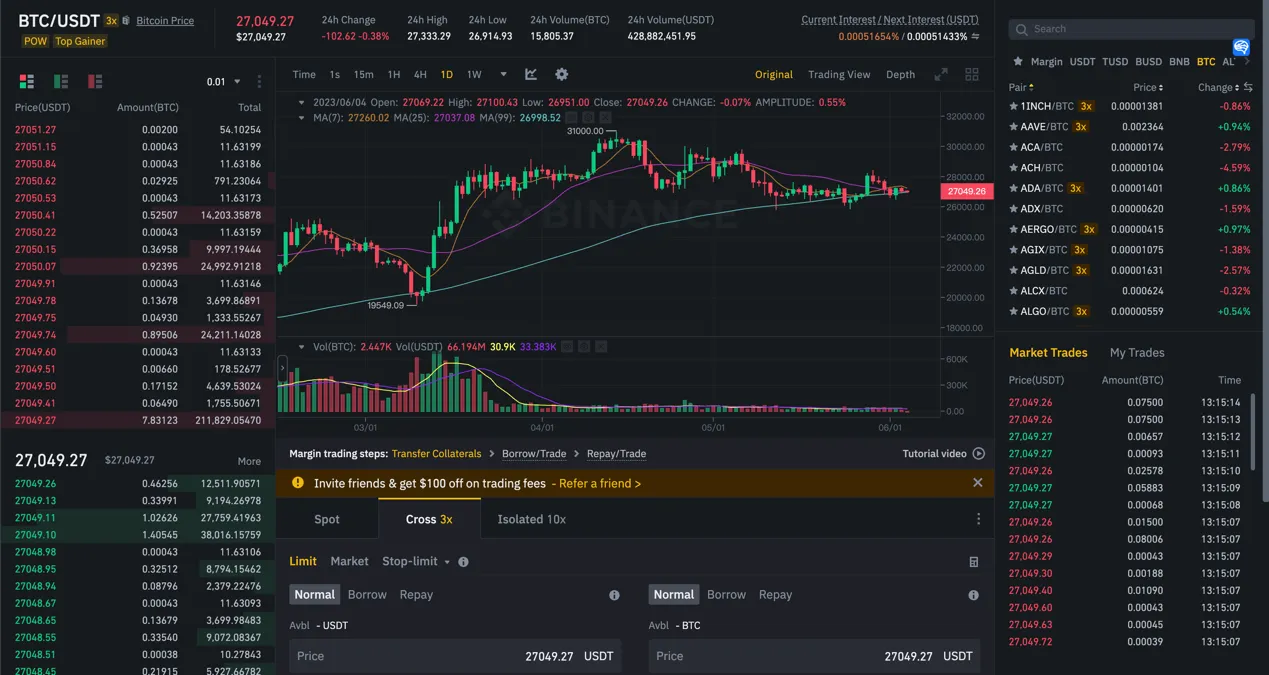Viewport: 1269px width, 675px height.
Task: Collapse the MA indicator legend
Action: pyautogui.click(x=303, y=117)
